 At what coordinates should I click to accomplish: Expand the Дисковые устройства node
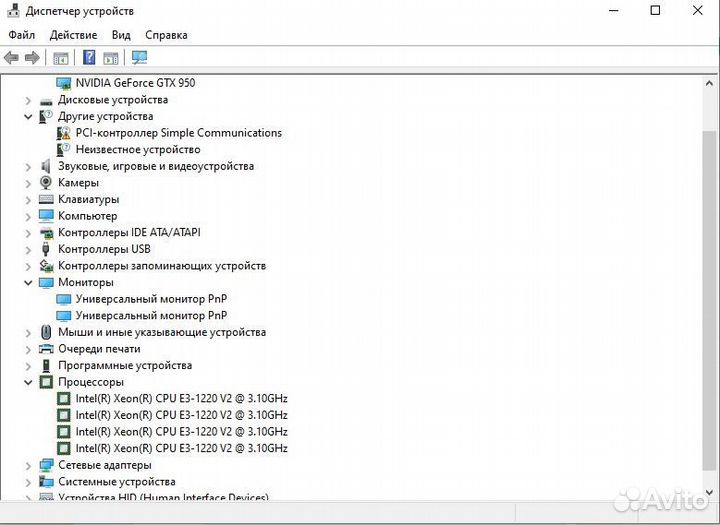pyautogui.click(x=28, y=101)
